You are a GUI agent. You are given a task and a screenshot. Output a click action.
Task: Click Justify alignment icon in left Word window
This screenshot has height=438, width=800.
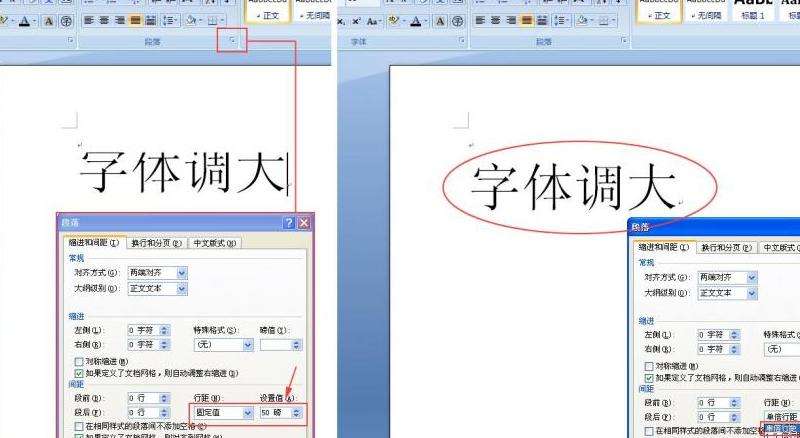[x=135, y=20]
